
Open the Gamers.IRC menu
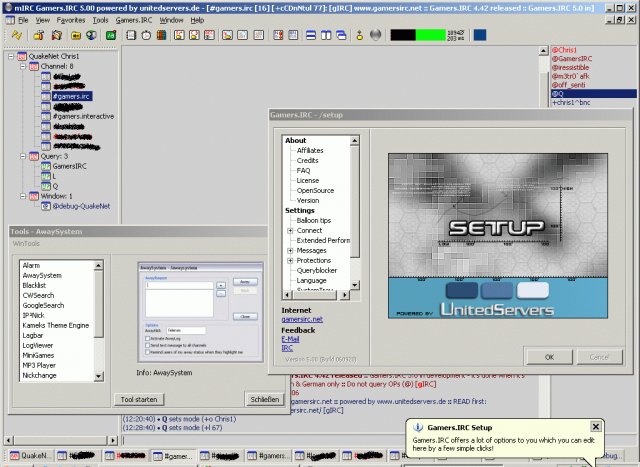[x=134, y=20]
